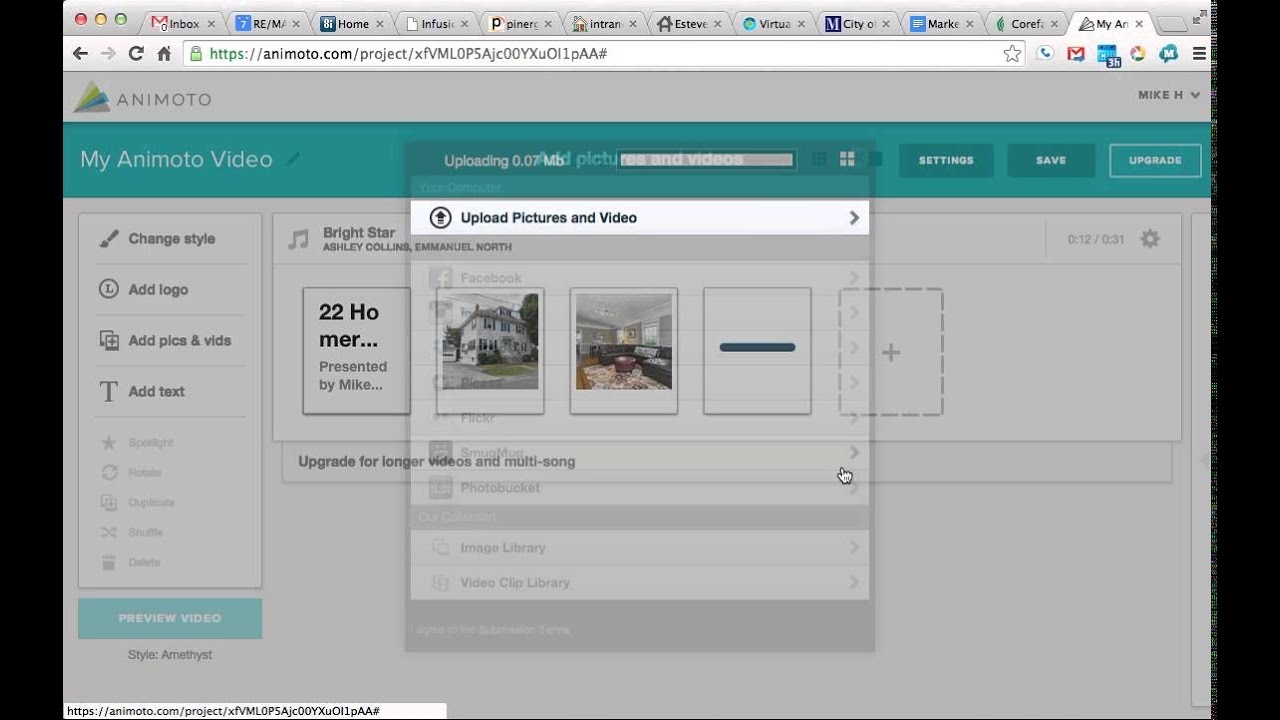This screenshot has width=1280, height=720.
Task: Select the 22 Ho mer... title card
Action: pos(356,351)
